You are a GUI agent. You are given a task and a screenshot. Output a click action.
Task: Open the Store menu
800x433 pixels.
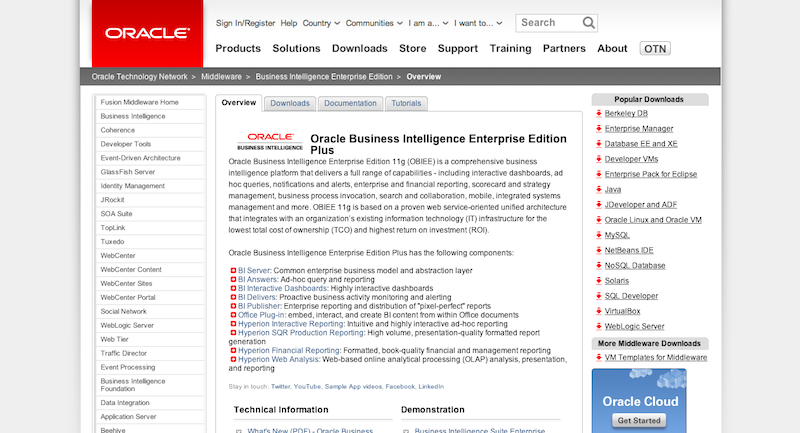(x=412, y=48)
